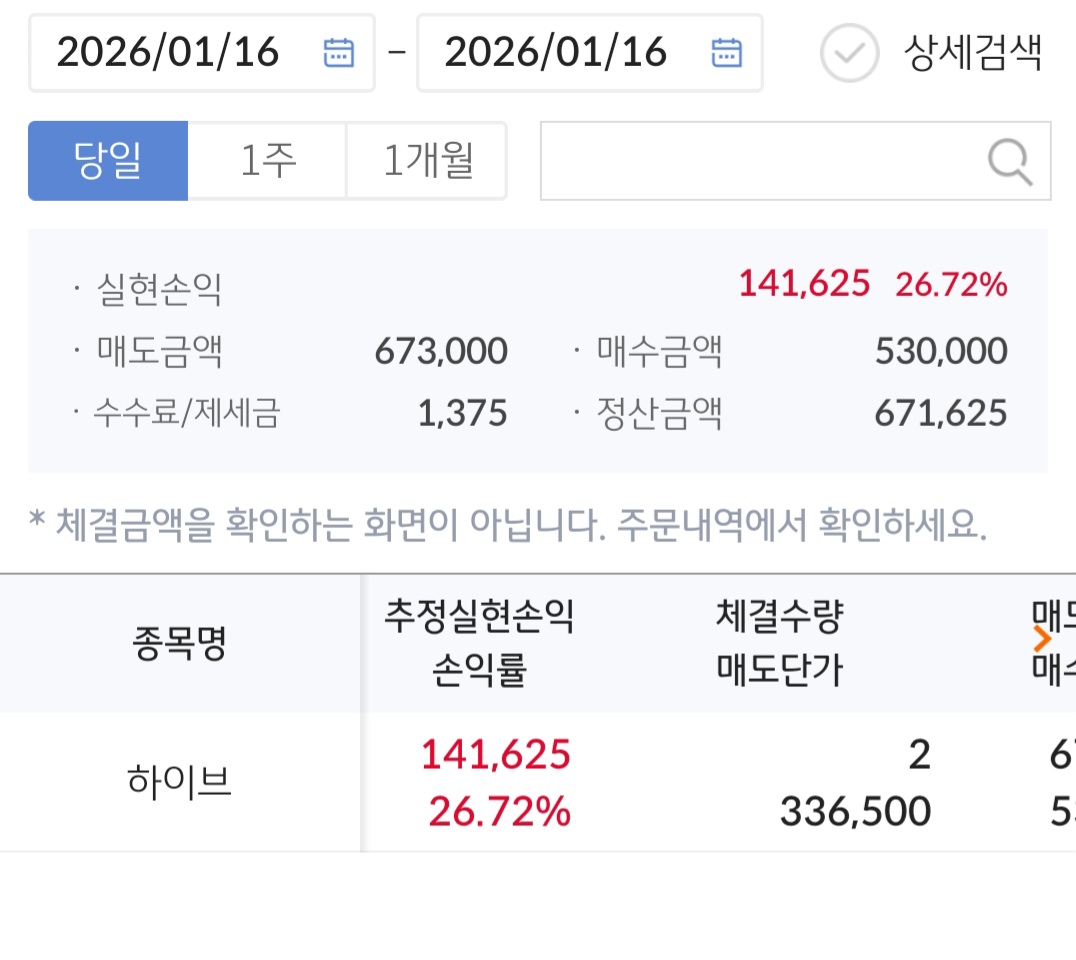
Task: Tap the magnifier search icon
Action: [1010, 162]
